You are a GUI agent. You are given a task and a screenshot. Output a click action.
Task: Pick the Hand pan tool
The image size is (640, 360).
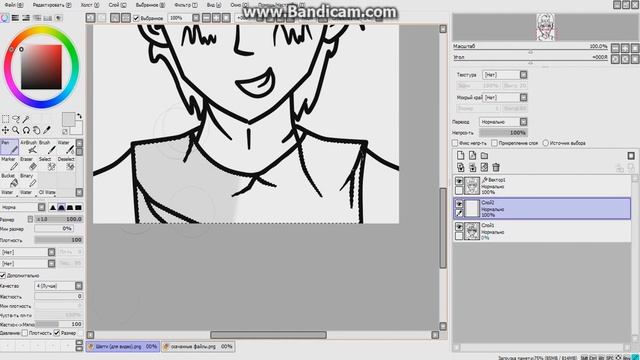point(37,130)
